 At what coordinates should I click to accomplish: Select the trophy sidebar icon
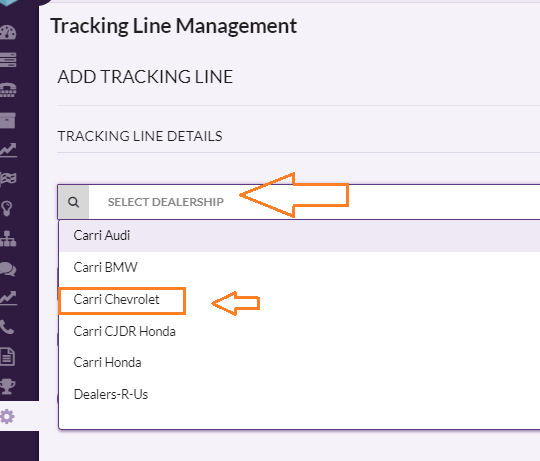[x=8, y=386]
